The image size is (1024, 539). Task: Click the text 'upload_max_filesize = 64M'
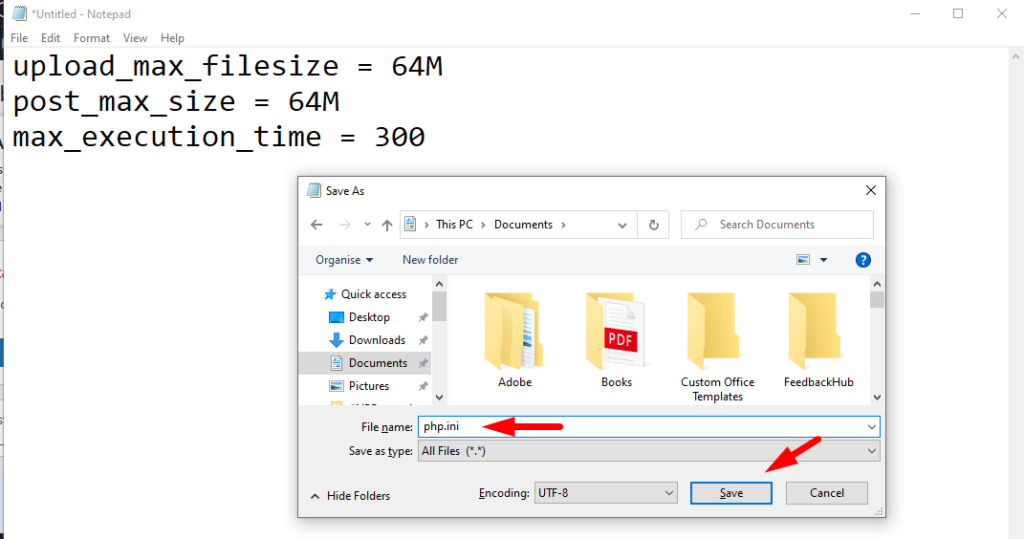(228, 67)
